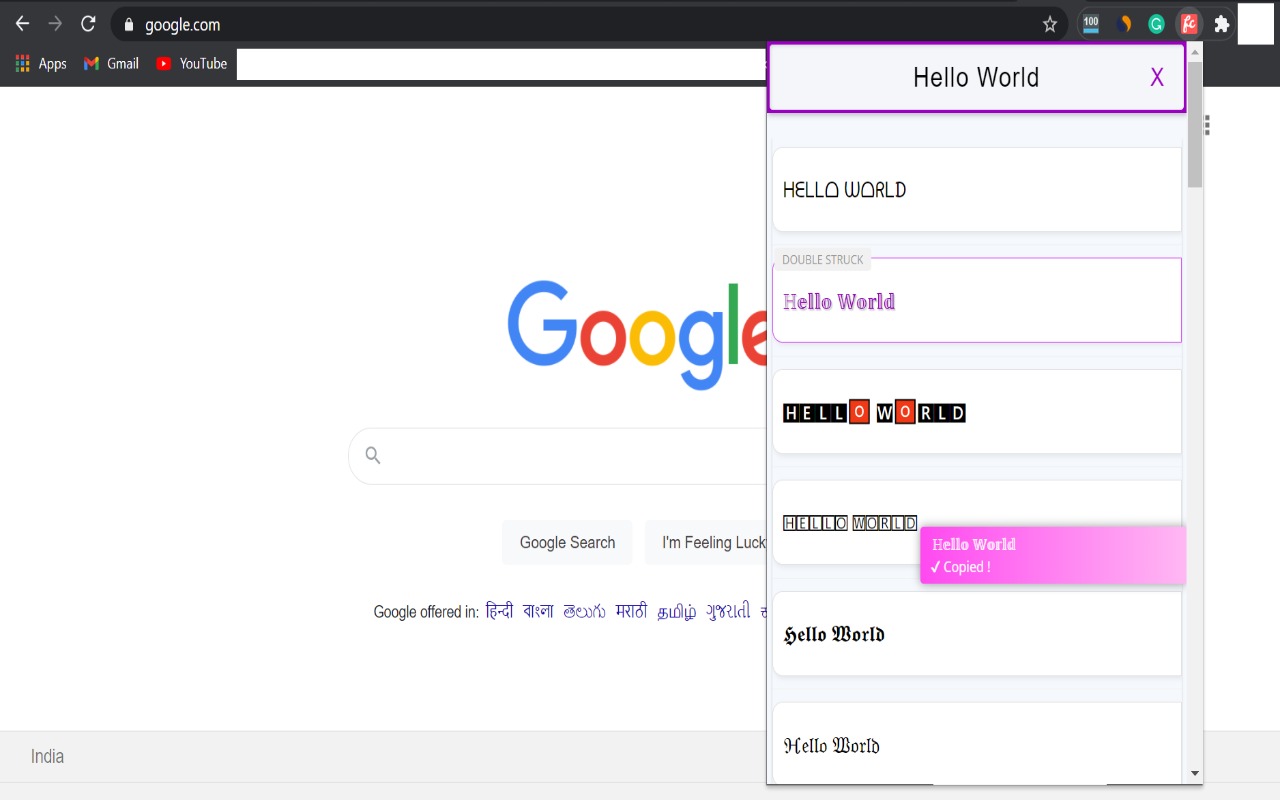Click the magnifier icon in search box
The width and height of the screenshot is (1280, 800).
coord(373,456)
